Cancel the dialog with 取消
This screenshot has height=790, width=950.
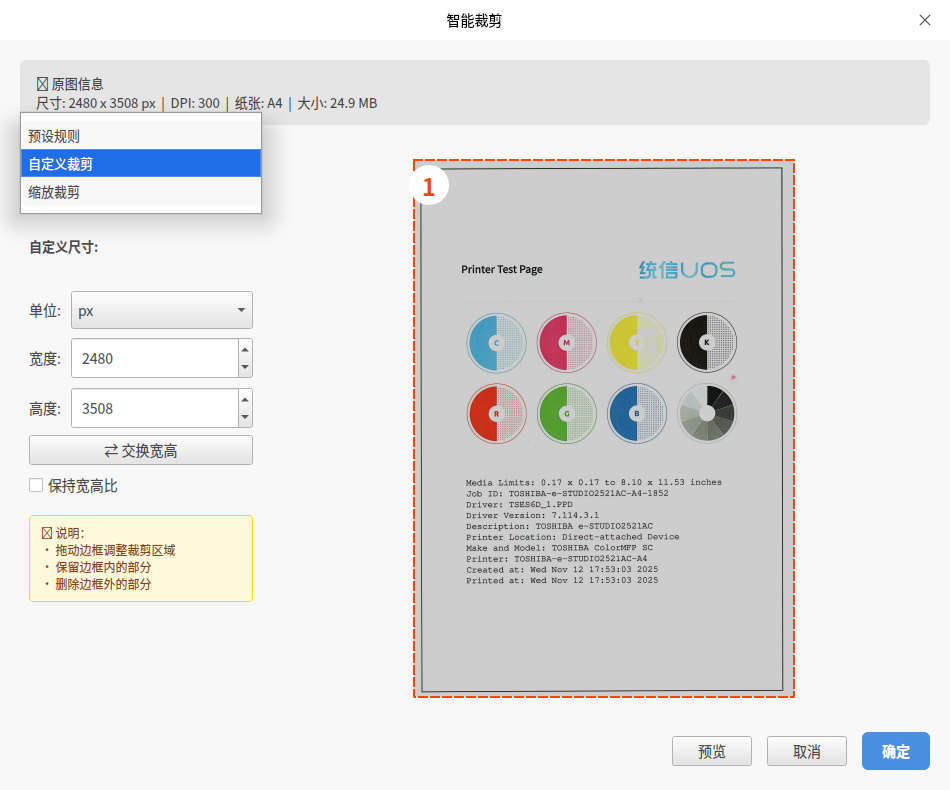tap(807, 751)
